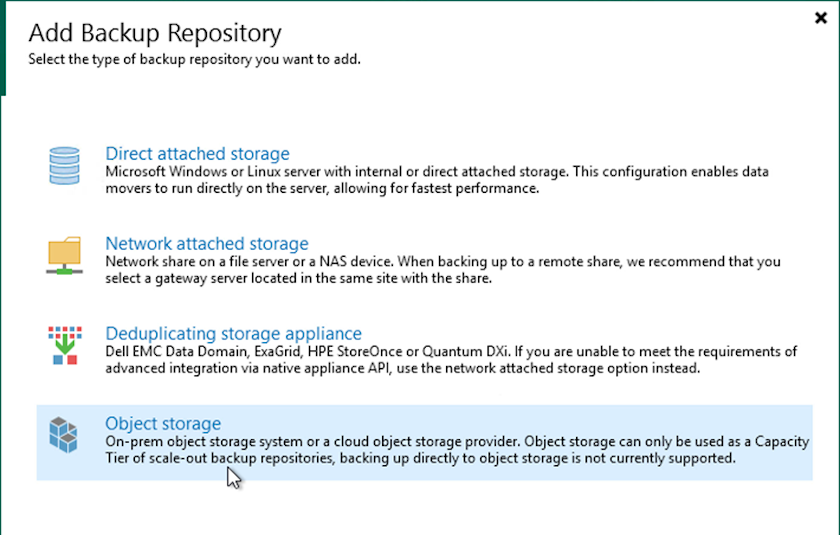Click the 'movers to run directly on the server' line
The height and width of the screenshot is (535, 840).
[x=322, y=188]
